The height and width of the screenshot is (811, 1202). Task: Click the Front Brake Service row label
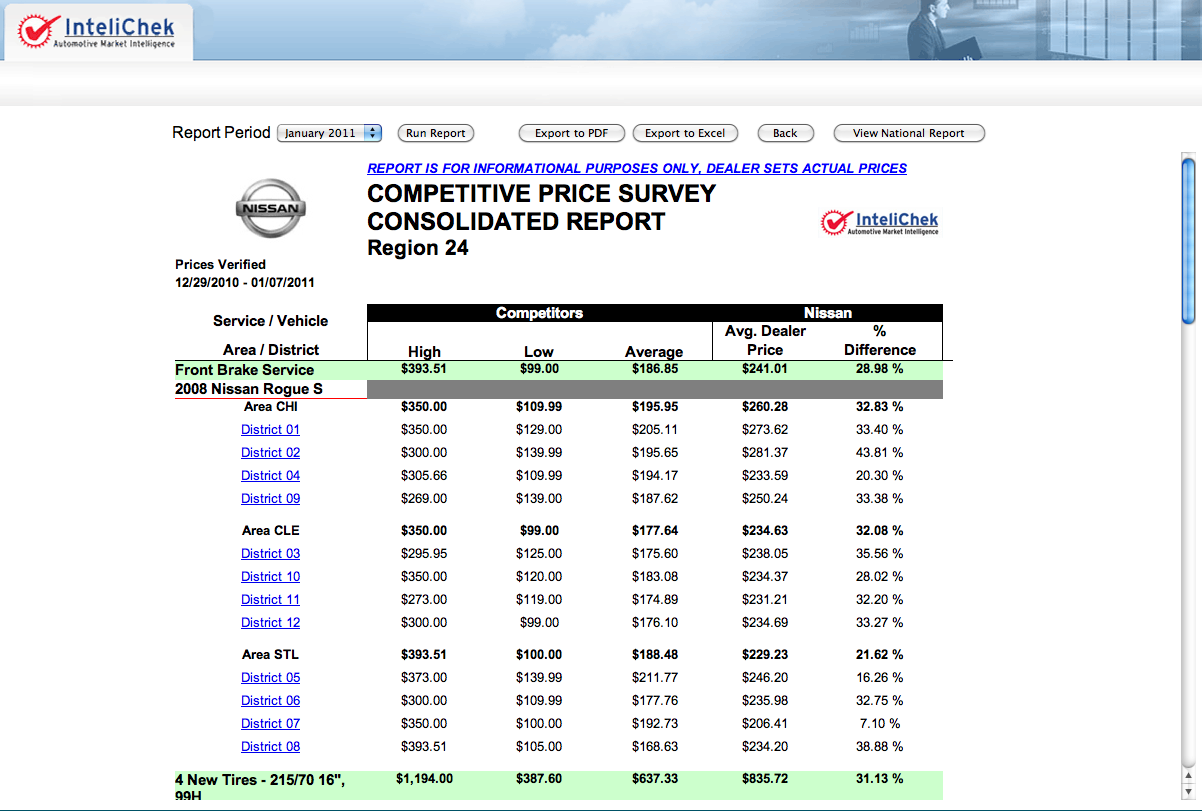pyautogui.click(x=245, y=370)
